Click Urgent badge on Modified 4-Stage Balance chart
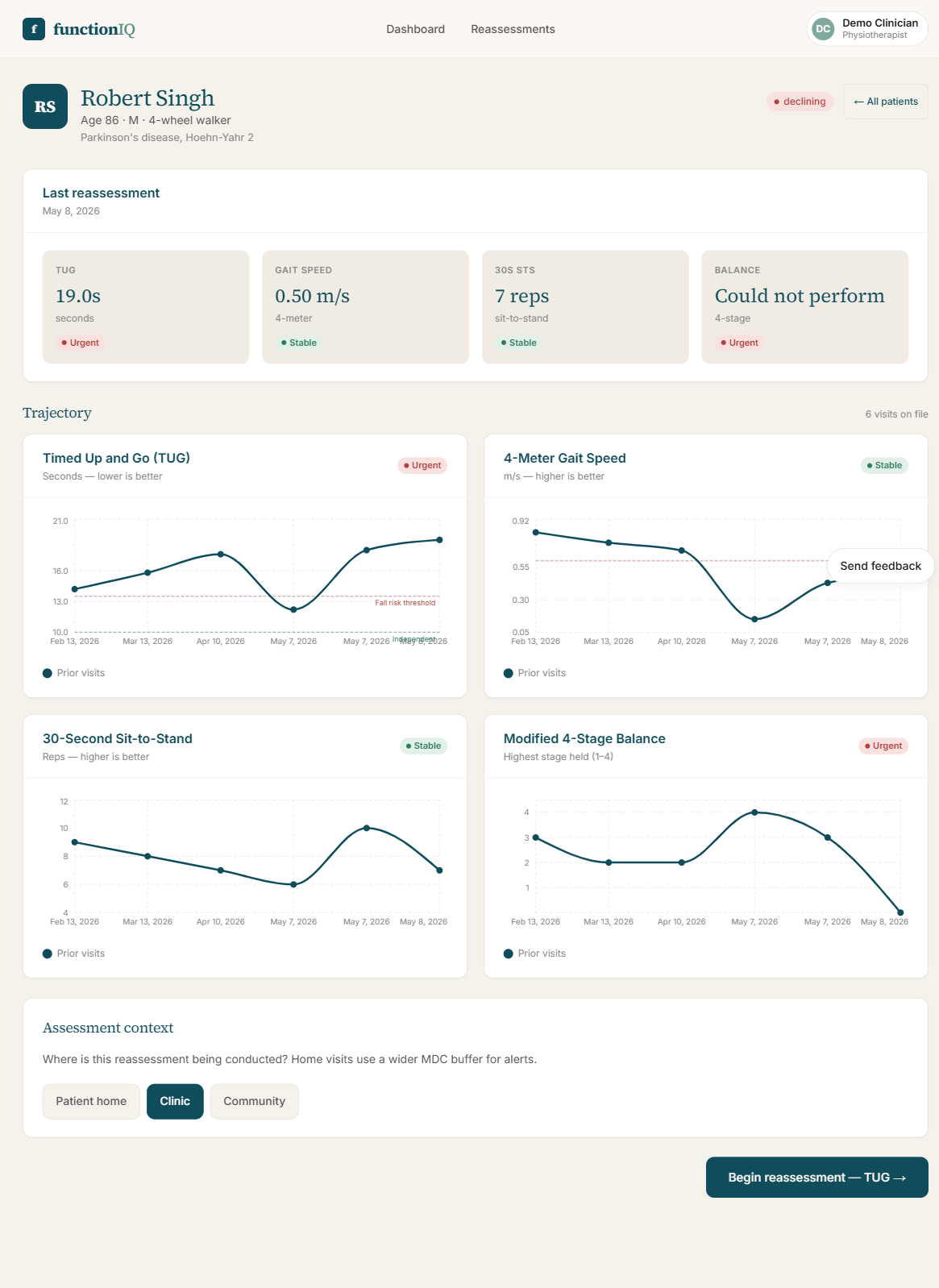939x1288 pixels. click(x=883, y=746)
